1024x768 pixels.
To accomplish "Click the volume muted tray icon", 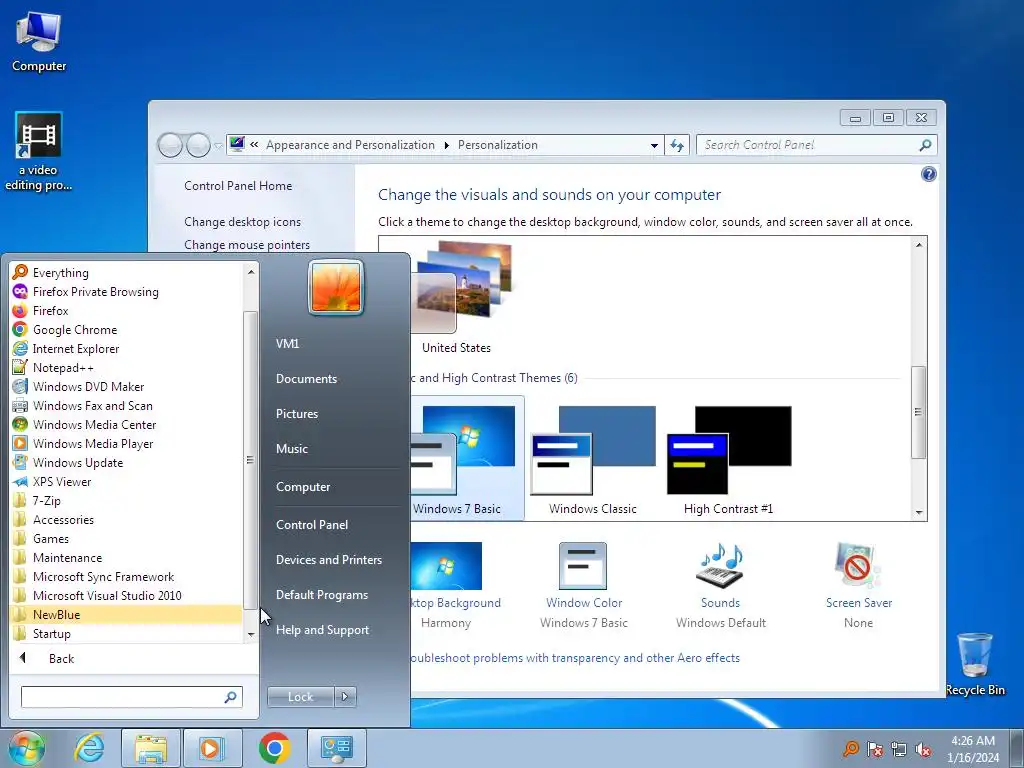I will 923,750.
